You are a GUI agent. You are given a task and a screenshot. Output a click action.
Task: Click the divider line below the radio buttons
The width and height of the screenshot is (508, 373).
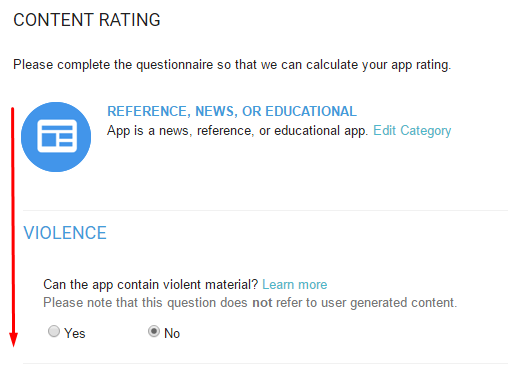[x=265, y=363]
